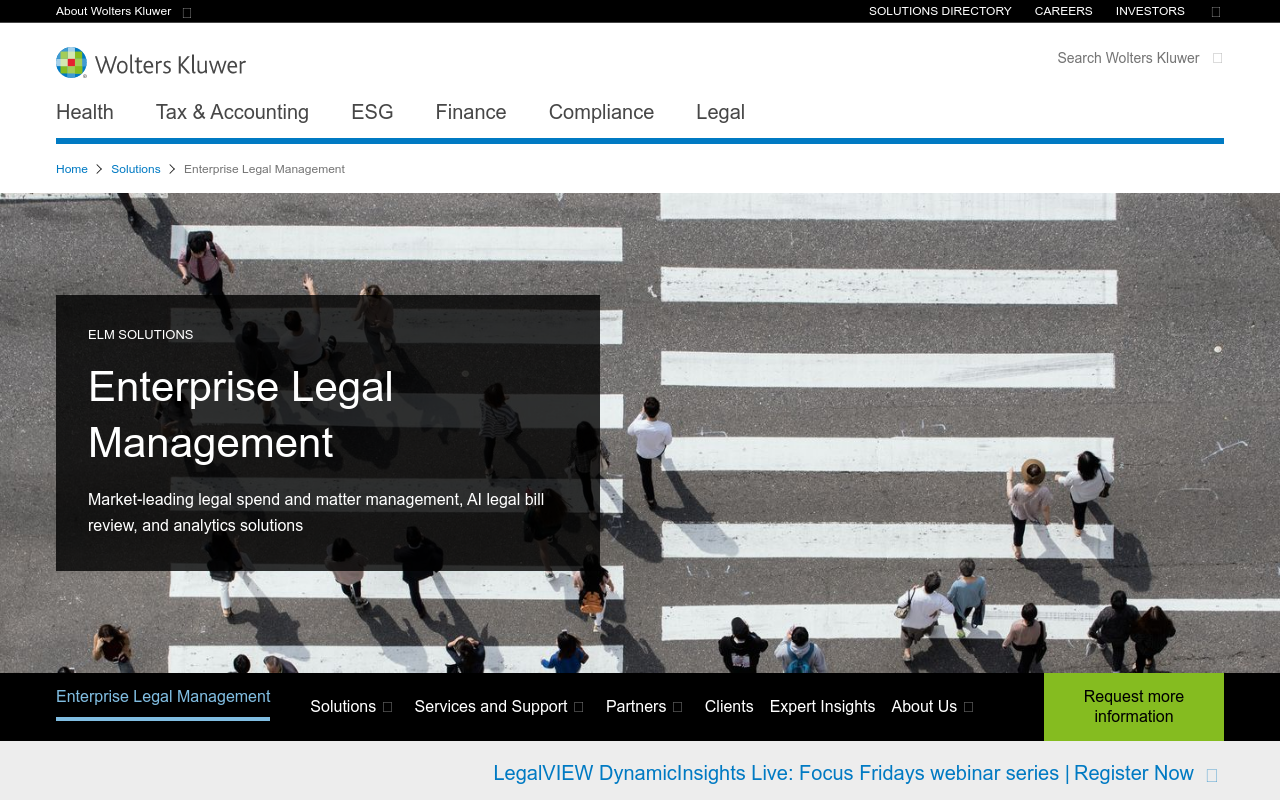Expand the About Us dropdown
Image resolution: width=1280 pixels, height=800 pixels.
924,706
